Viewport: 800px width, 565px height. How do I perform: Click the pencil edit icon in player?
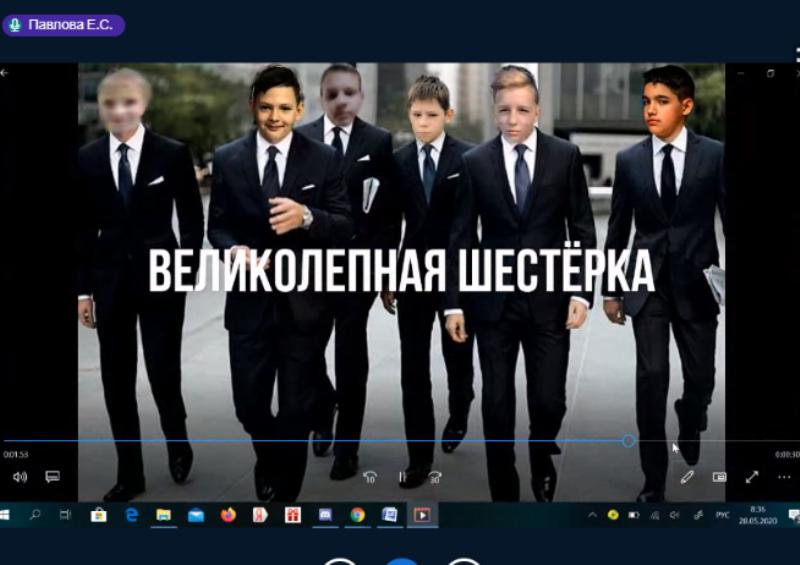coord(687,477)
